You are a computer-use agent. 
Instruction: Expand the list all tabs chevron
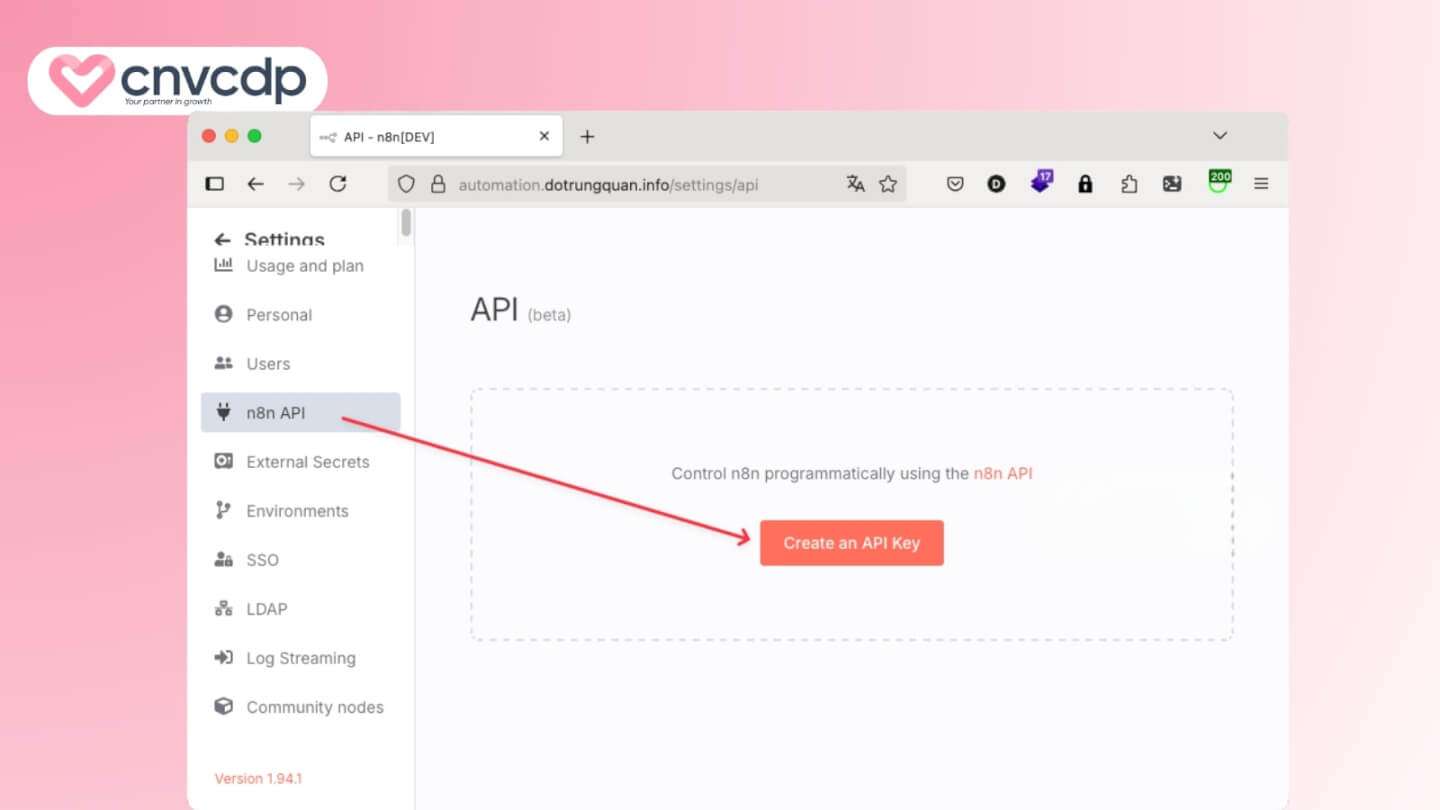point(1220,136)
